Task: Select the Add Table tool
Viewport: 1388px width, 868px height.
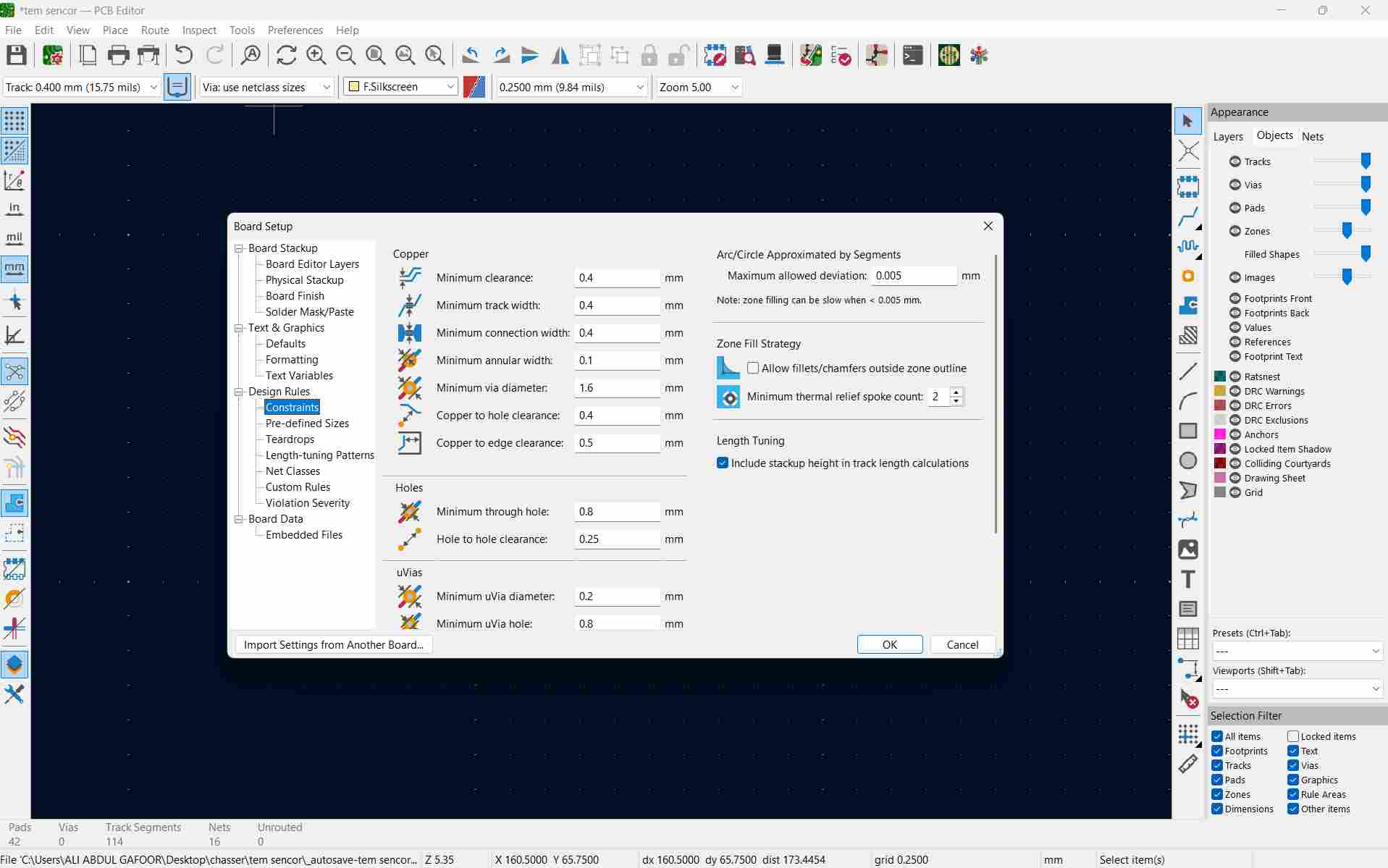Action: tap(1187, 639)
